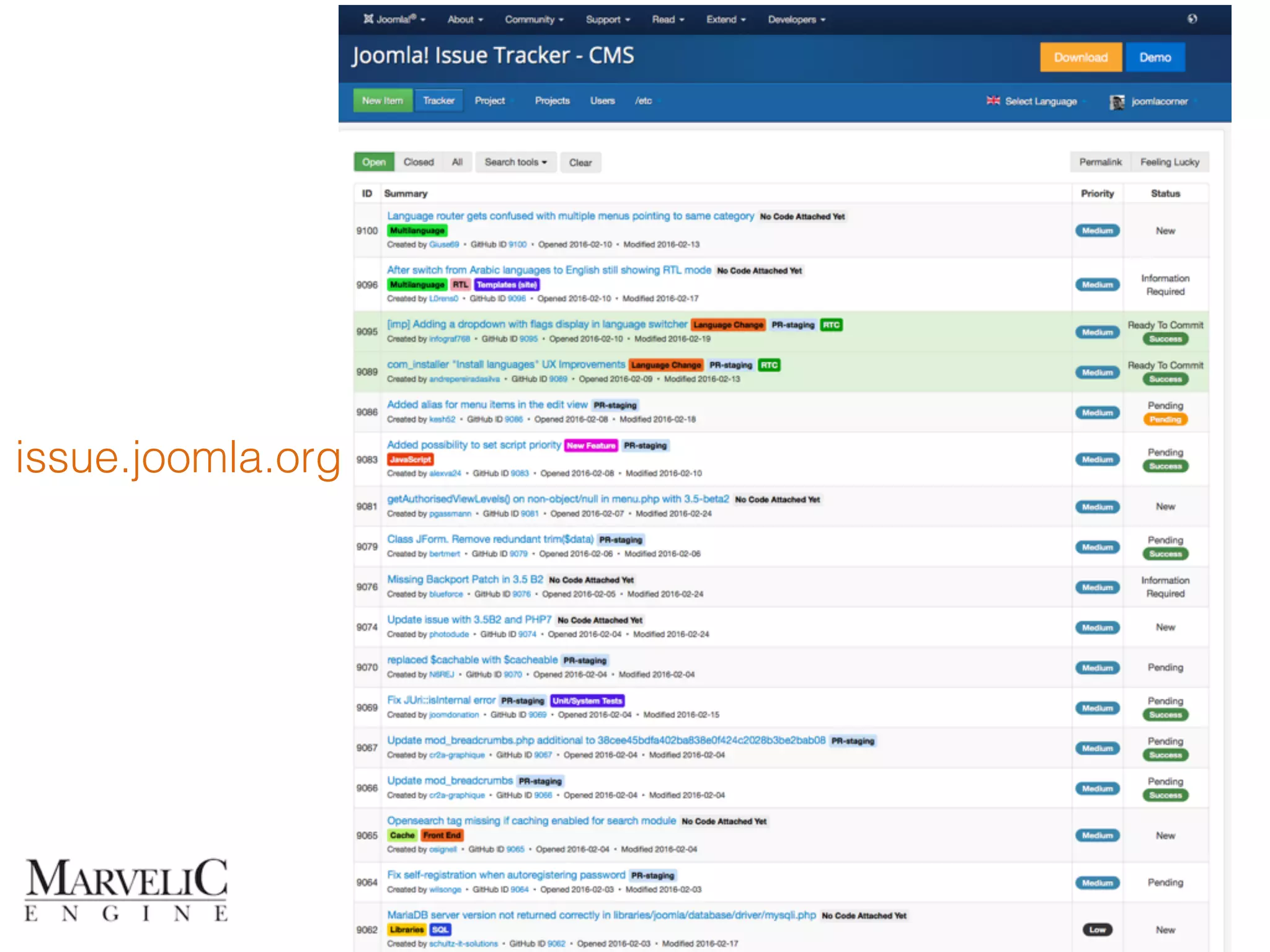Click the UK flag language icon

pyautogui.click(x=993, y=100)
